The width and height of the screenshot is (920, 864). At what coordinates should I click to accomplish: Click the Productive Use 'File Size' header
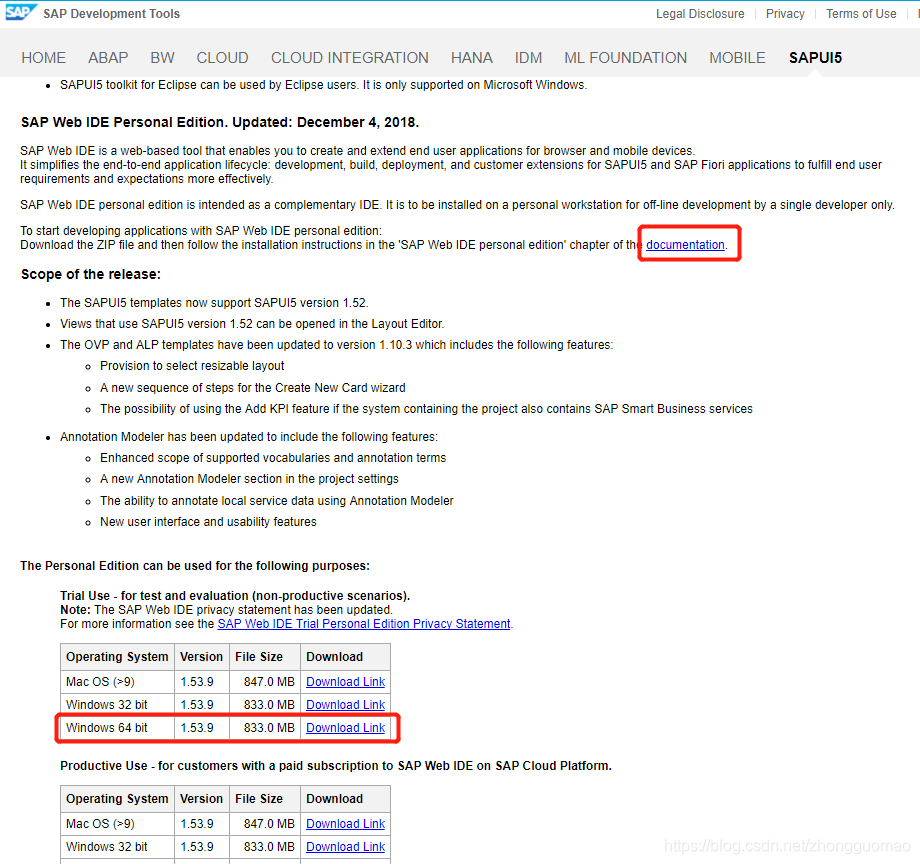[265, 799]
